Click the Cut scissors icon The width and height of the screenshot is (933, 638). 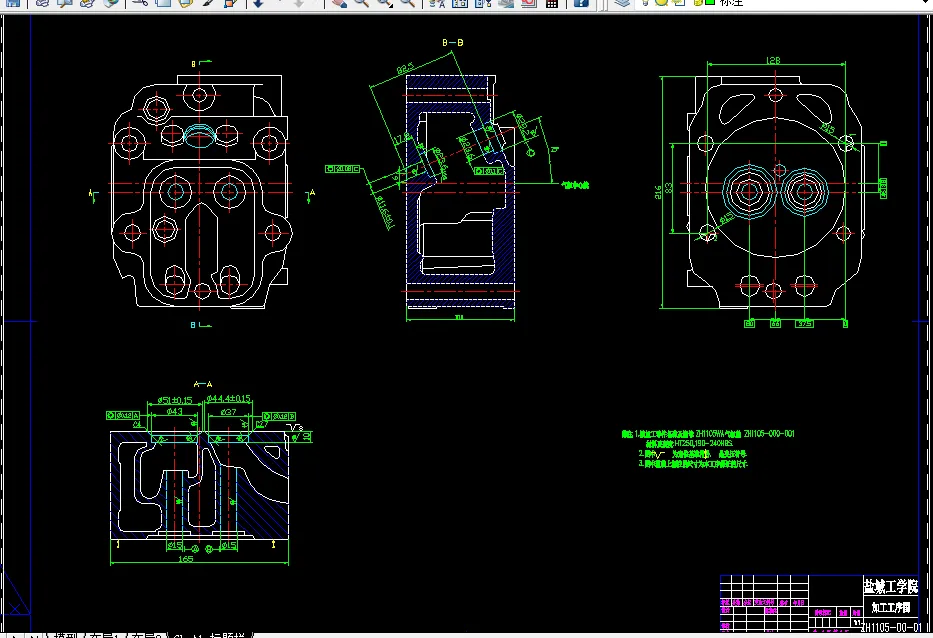coord(140,3)
